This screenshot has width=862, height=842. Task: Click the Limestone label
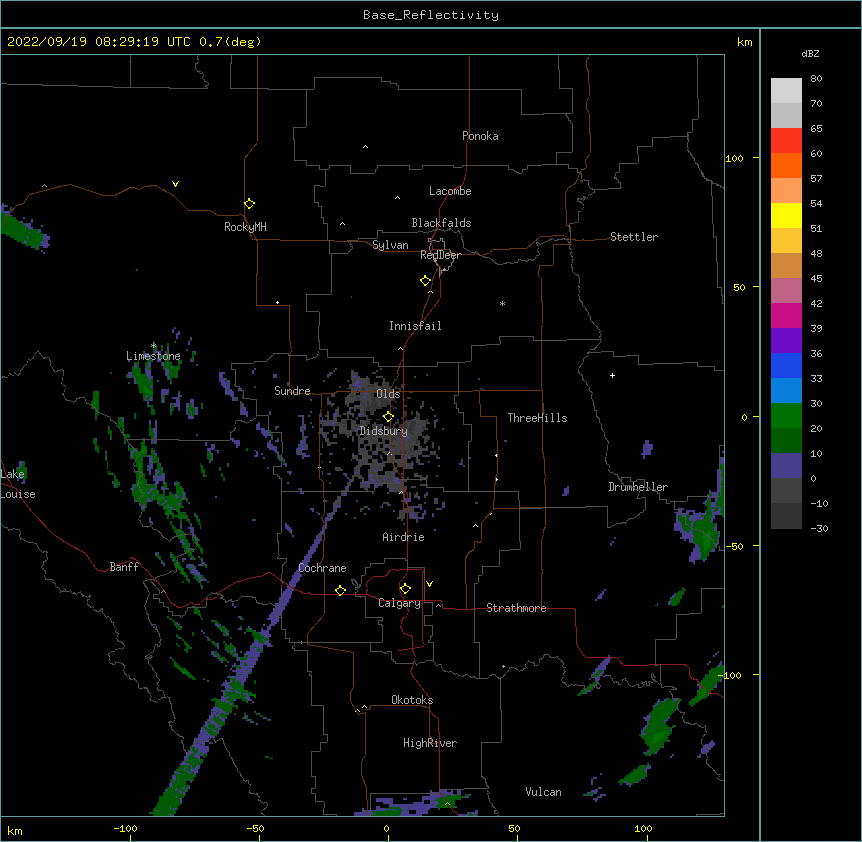click(153, 356)
